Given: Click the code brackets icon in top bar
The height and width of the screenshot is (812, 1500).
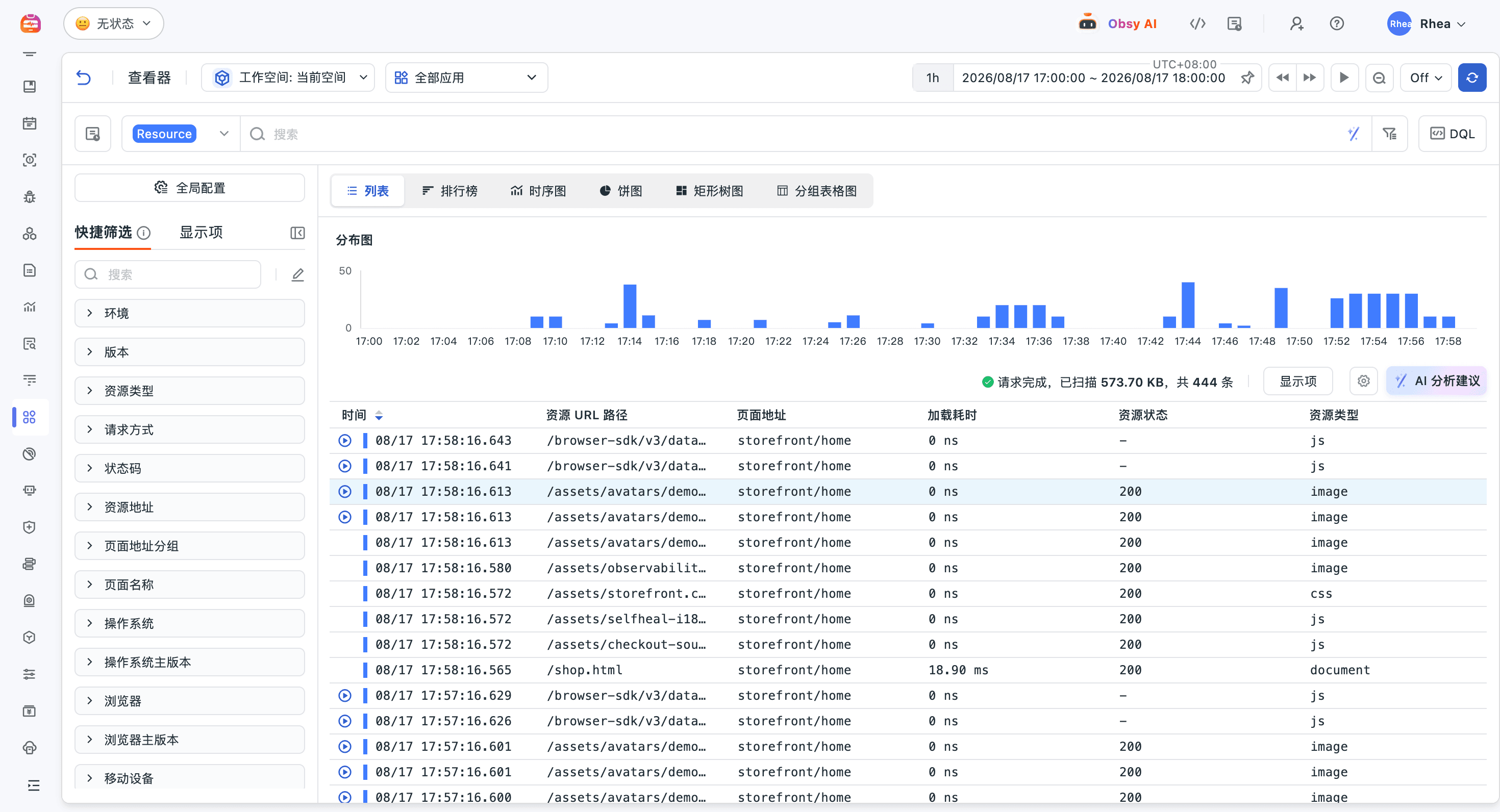Looking at the screenshot, I should click(x=1197, y=23).
